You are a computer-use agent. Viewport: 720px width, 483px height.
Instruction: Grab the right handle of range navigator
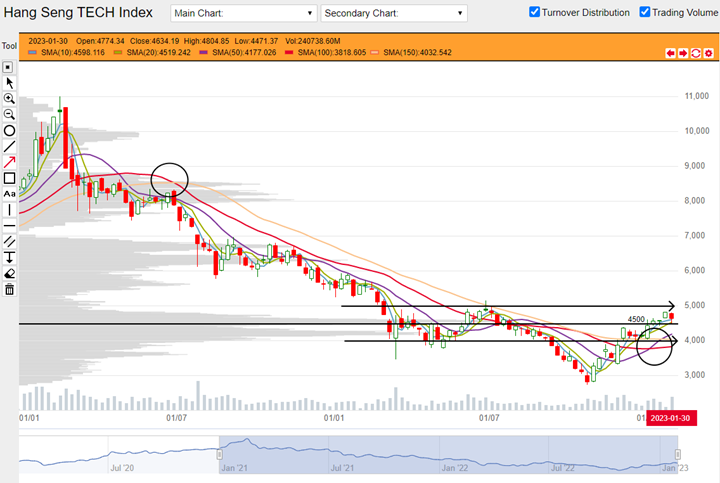click(x=677, y=455)
